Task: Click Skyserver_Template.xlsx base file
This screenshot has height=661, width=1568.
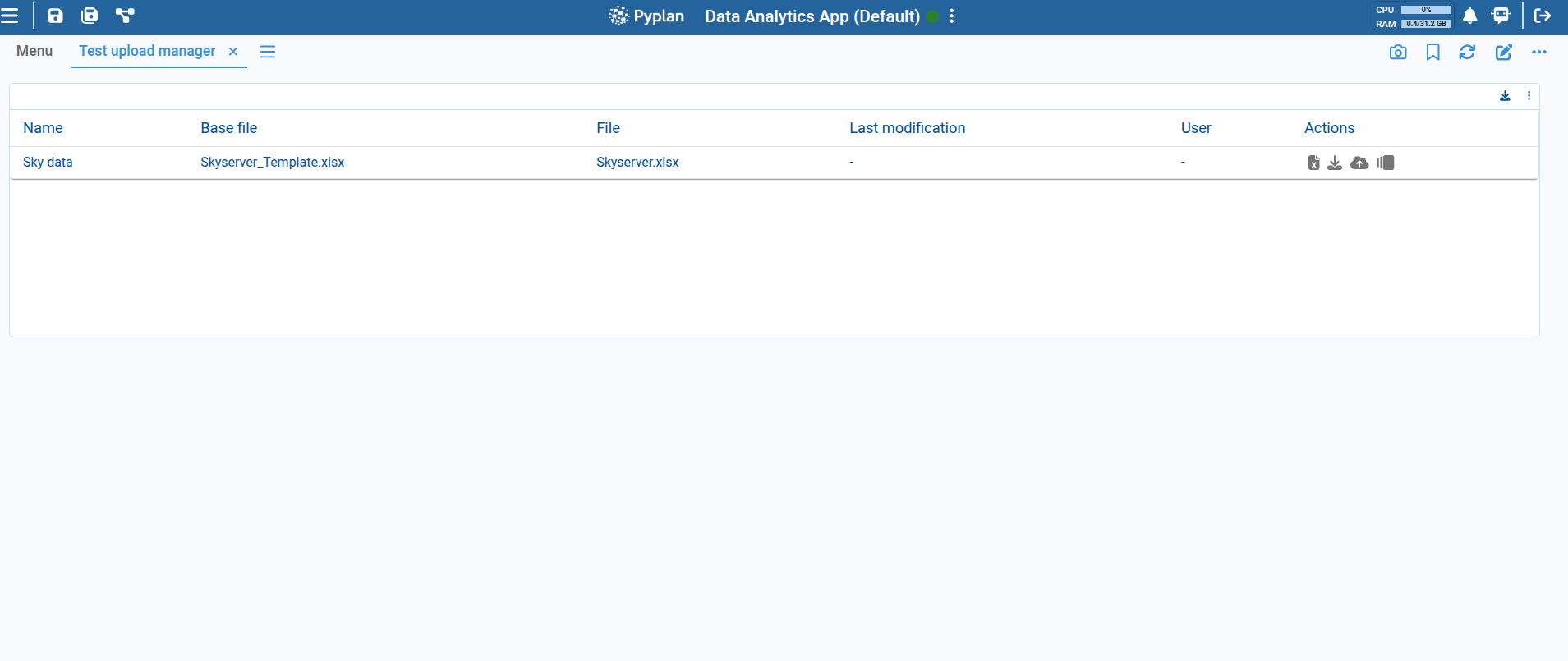Action: coord(272,163)
